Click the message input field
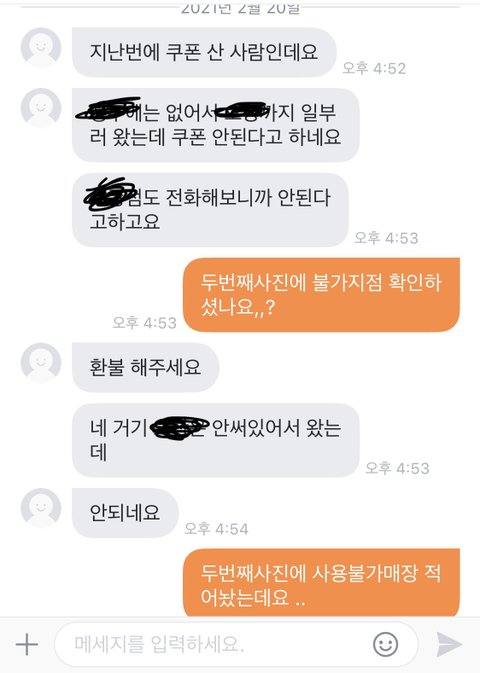This screenshot has height=673, width=480. [236, 644]
